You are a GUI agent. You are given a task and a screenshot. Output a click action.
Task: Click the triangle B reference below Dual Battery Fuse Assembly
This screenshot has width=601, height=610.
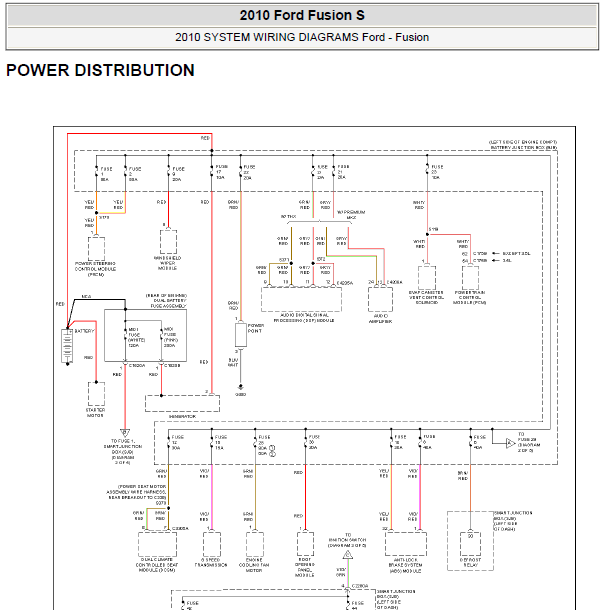tap(124, 433)
